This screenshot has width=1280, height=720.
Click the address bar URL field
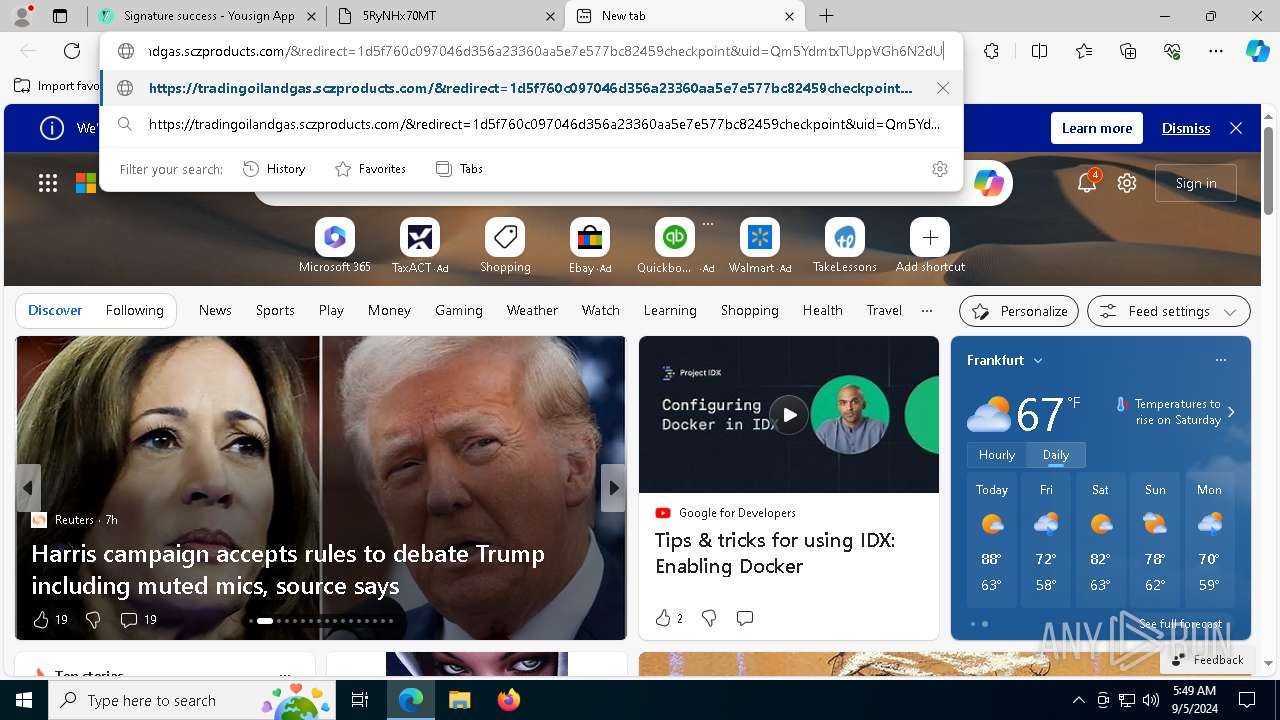(x=546, y=51)
